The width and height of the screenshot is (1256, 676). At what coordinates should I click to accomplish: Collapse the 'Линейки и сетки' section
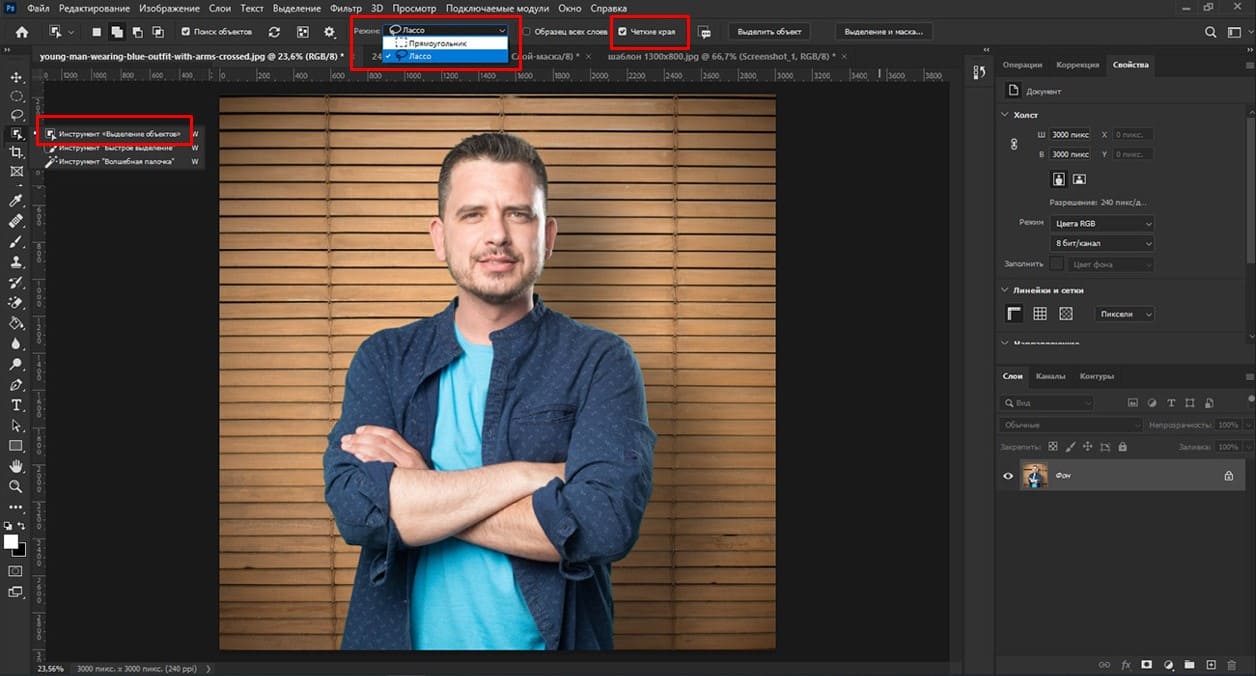(x=1006, y=290)
